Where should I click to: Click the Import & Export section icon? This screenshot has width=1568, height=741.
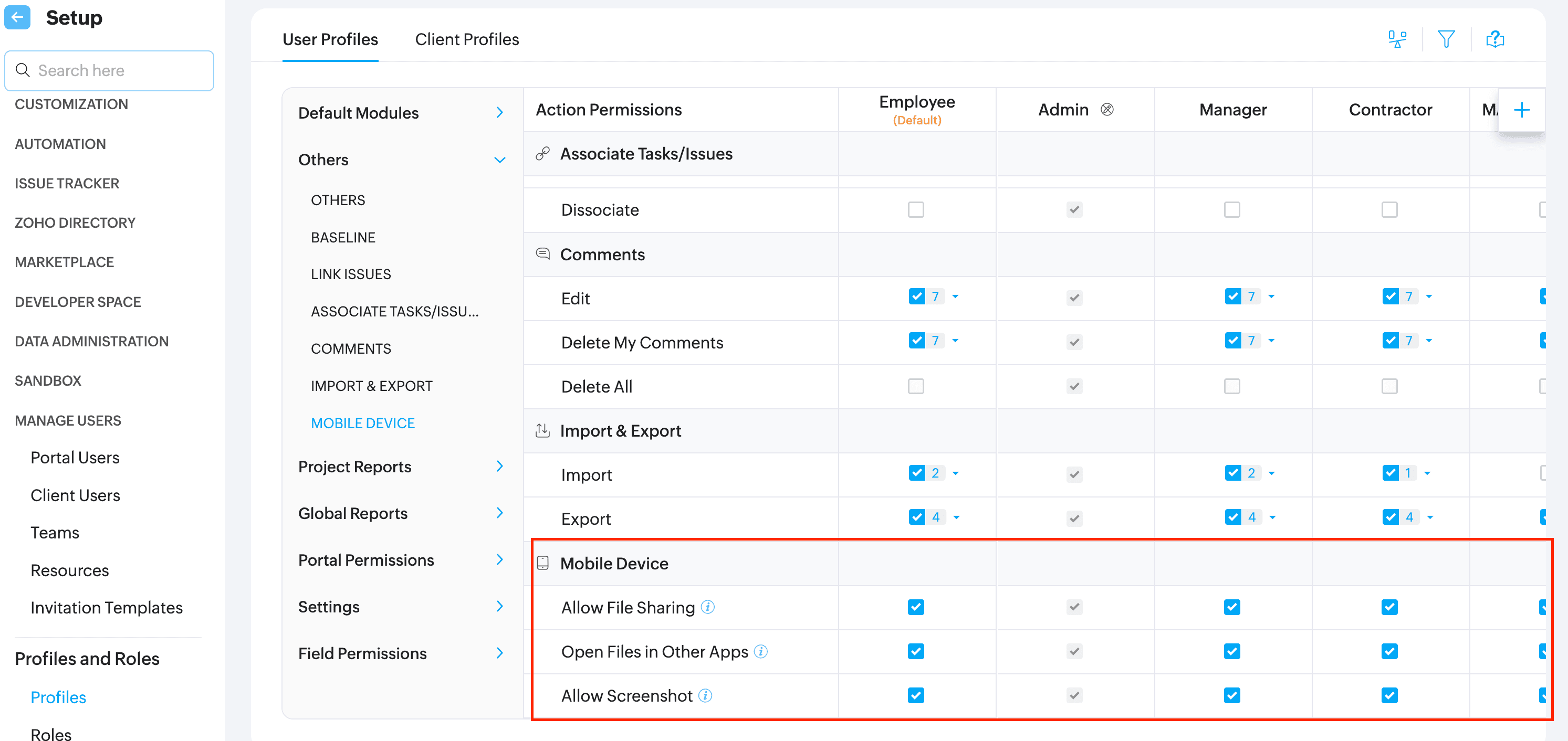point(542,430)
